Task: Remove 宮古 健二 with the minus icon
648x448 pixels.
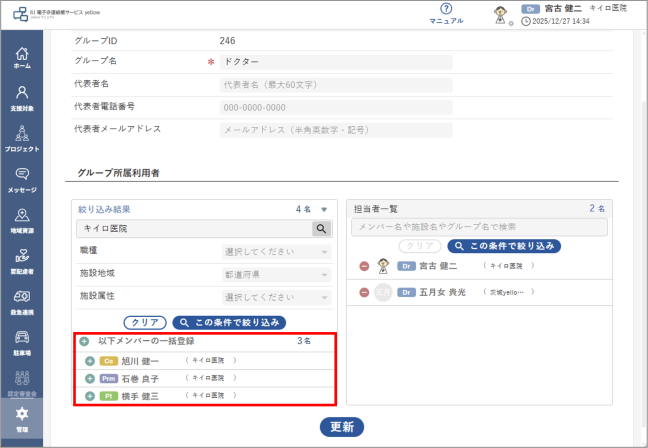Action: pyautogui.click(x=364, y=266)
